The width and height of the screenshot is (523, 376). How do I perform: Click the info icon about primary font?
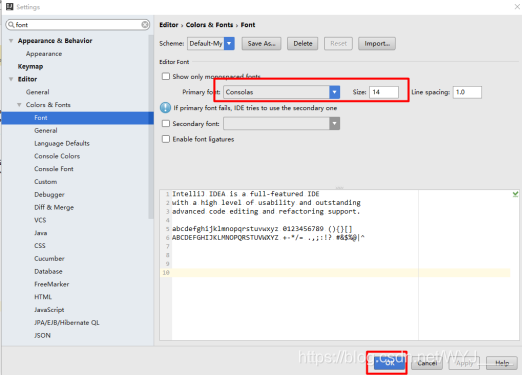[x=165, y=108]
